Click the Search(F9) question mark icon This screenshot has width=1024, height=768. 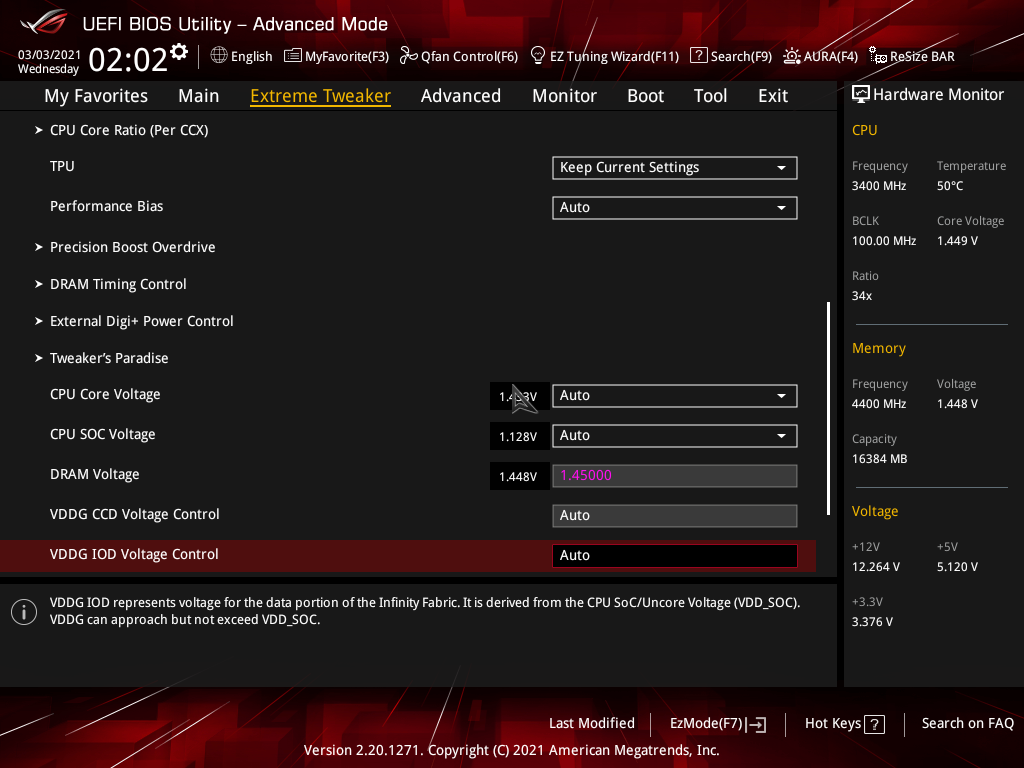698,56
